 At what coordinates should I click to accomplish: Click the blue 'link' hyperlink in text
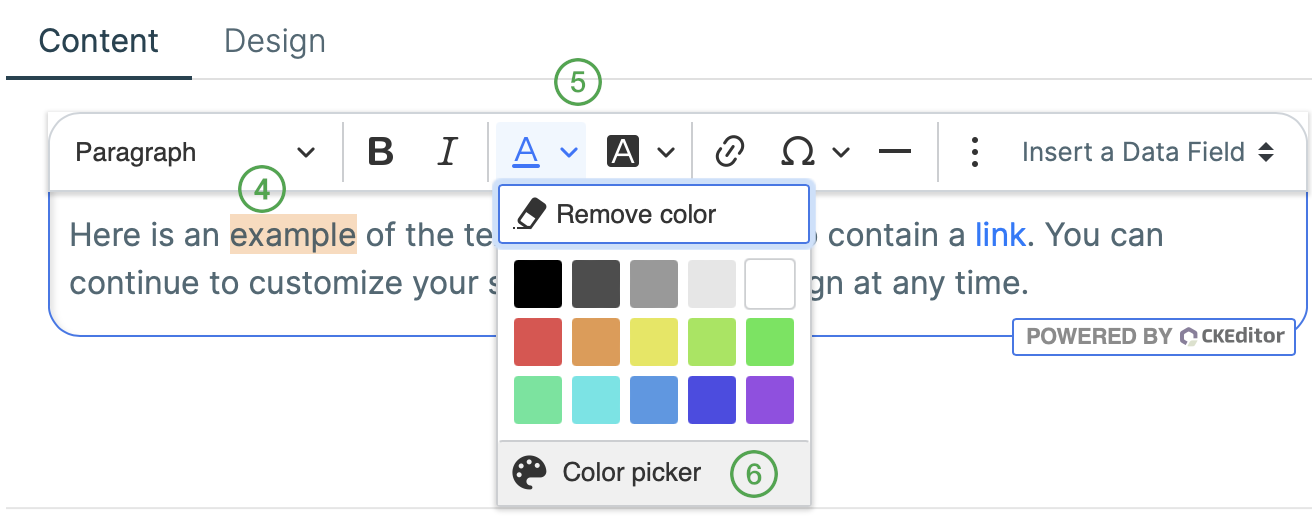coord(1000,235)
